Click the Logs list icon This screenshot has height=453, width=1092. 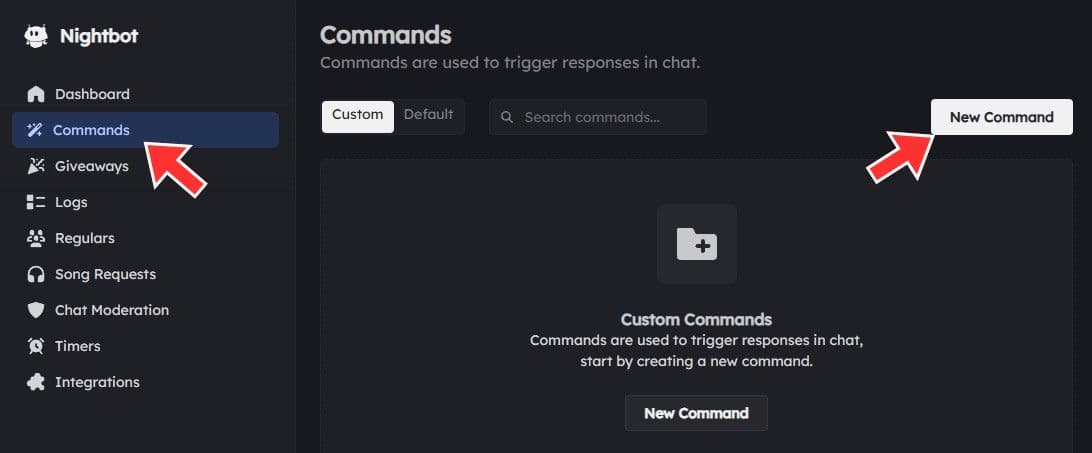[x=36, y=202]
